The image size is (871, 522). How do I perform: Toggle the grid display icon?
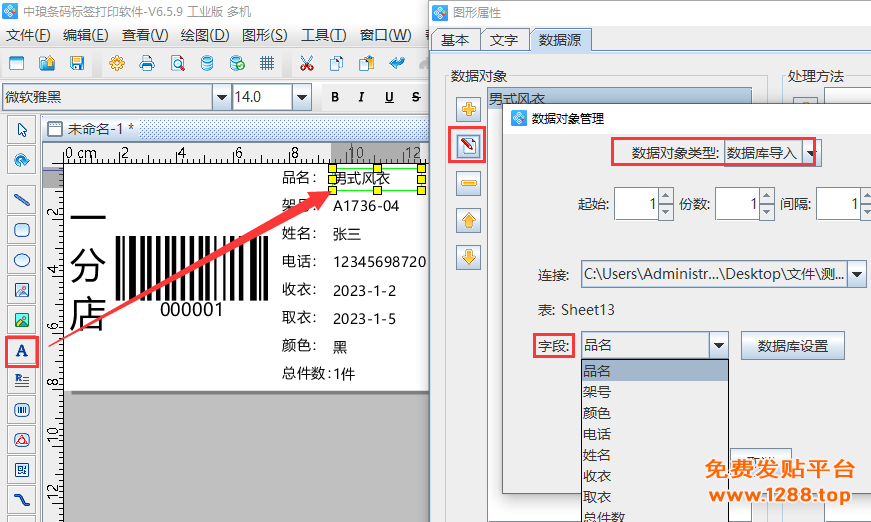coord(267,63)
